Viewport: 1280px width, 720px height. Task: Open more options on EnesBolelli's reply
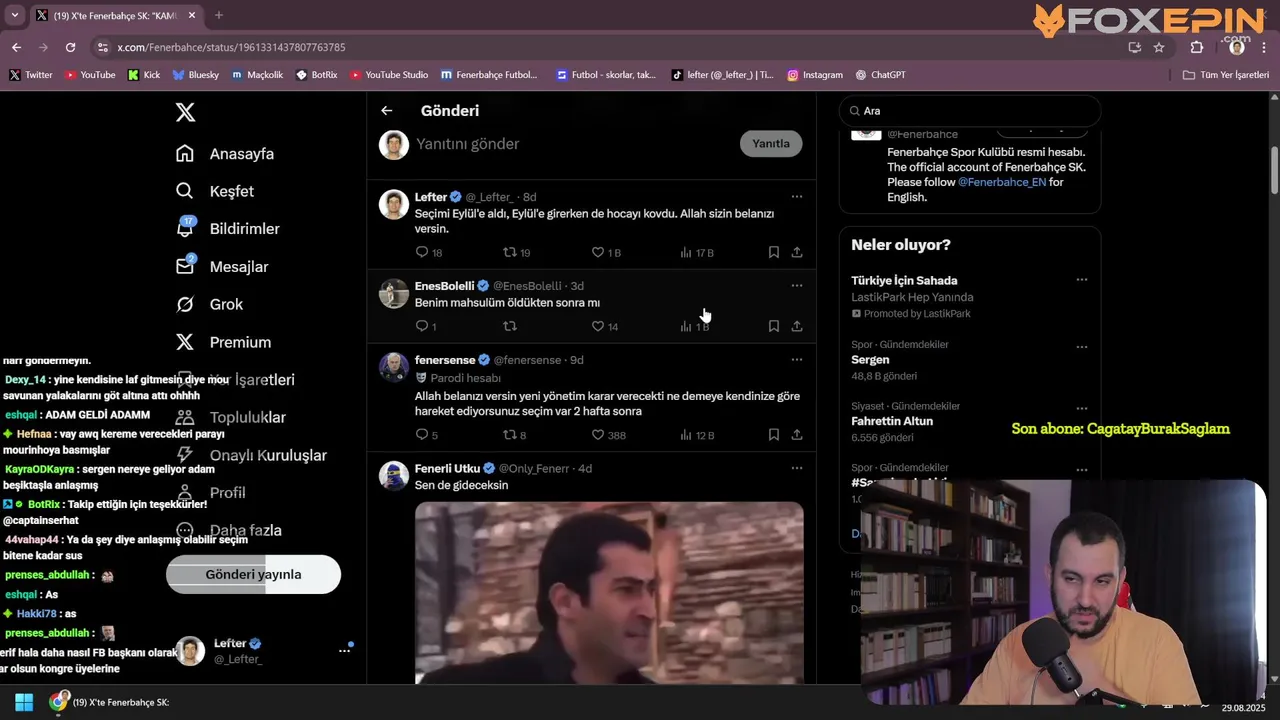[x=797, y=286]
